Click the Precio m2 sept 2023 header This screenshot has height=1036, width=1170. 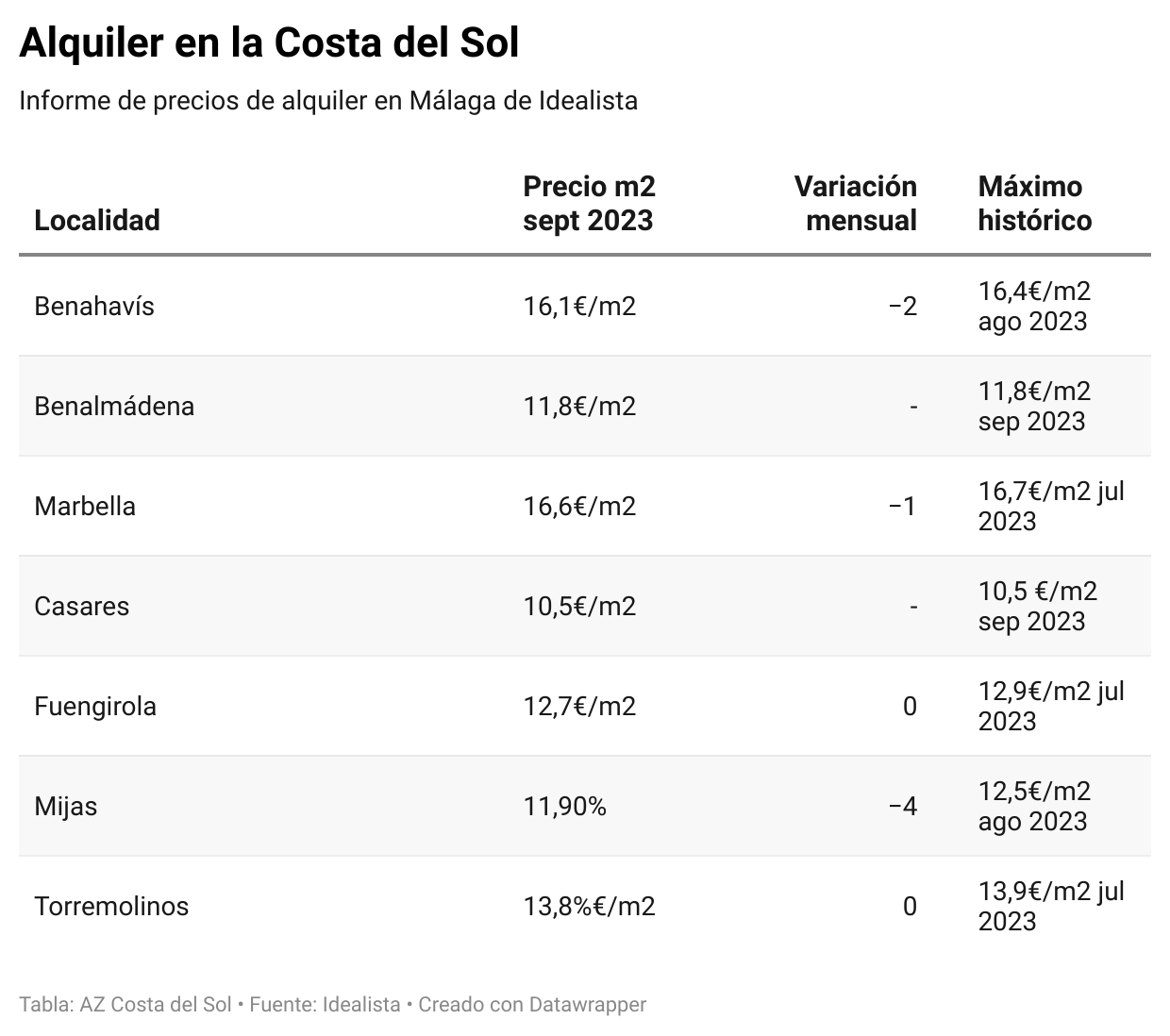tap(589, 203)
